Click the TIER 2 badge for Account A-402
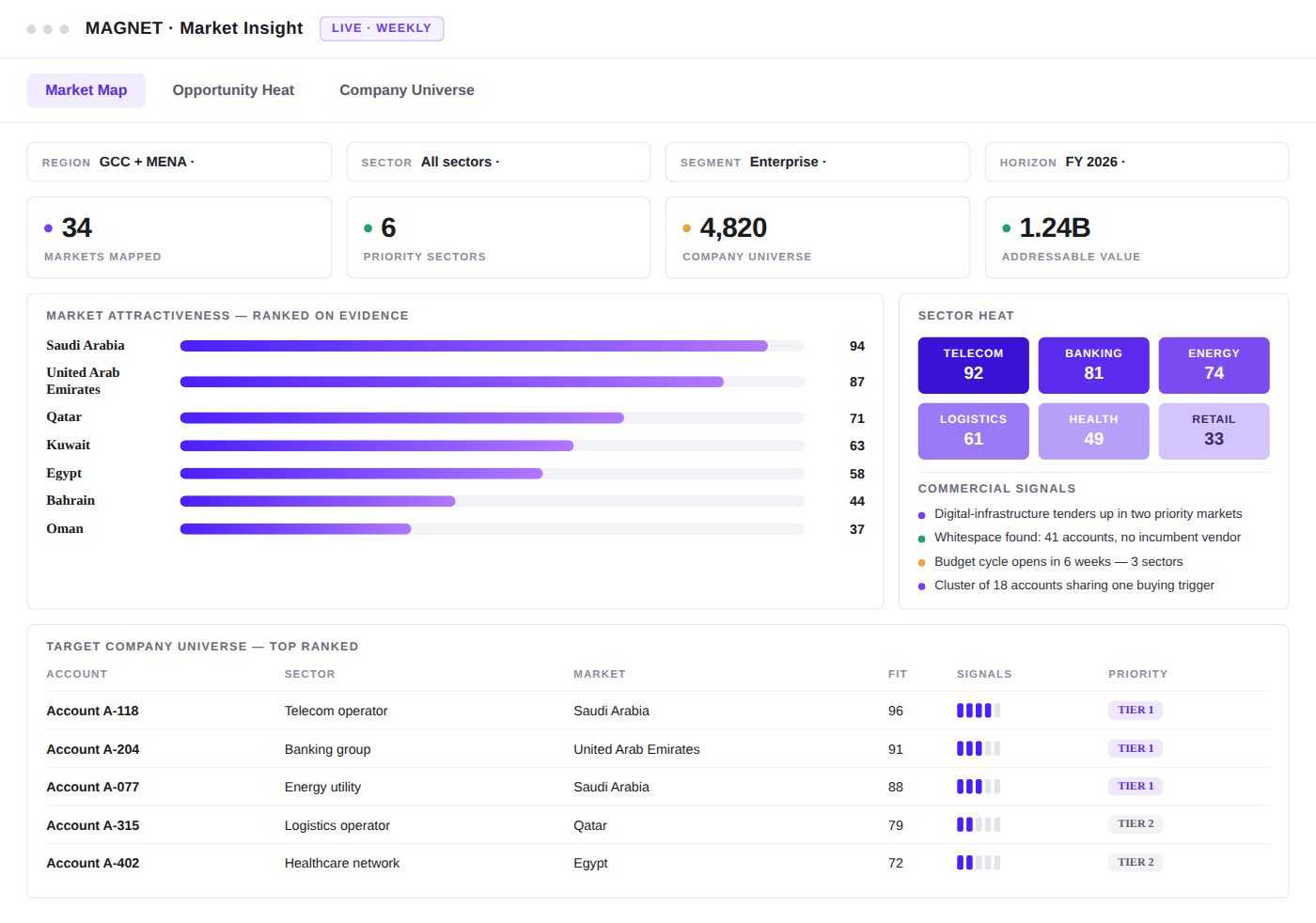 1136,862
